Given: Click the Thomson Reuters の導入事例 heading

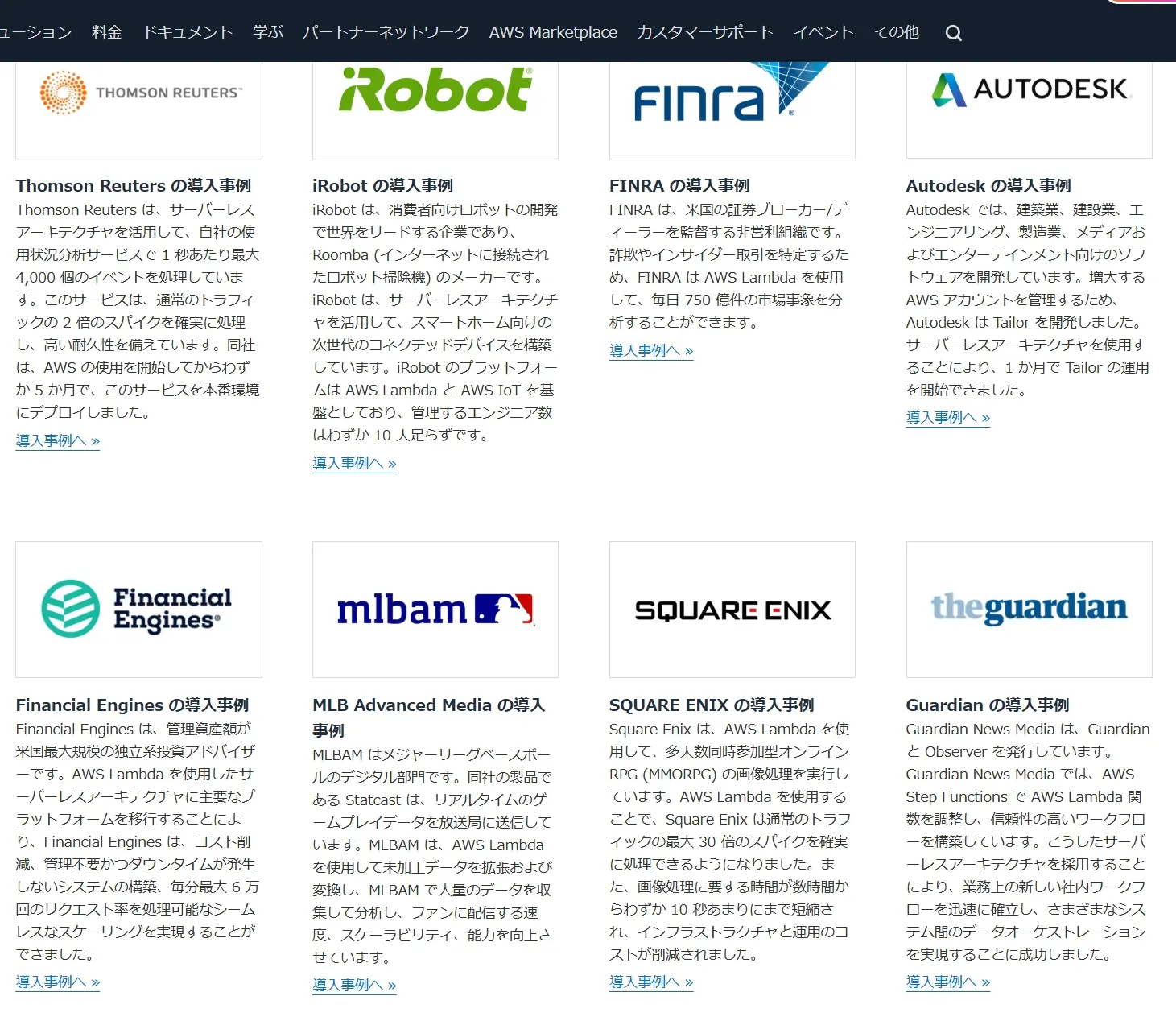Looking at the screenshot, I should (134, 186).
